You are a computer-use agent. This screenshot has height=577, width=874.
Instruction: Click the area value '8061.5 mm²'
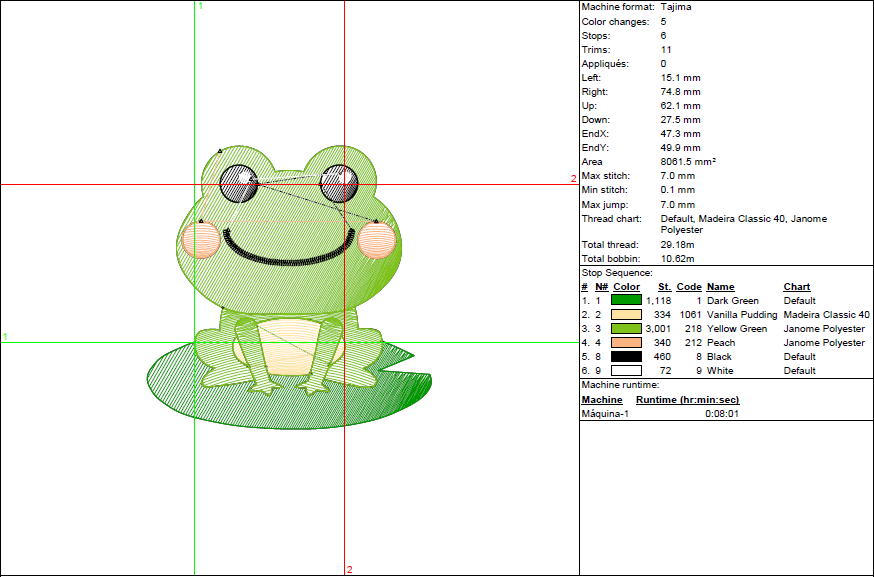coord(688,162)
